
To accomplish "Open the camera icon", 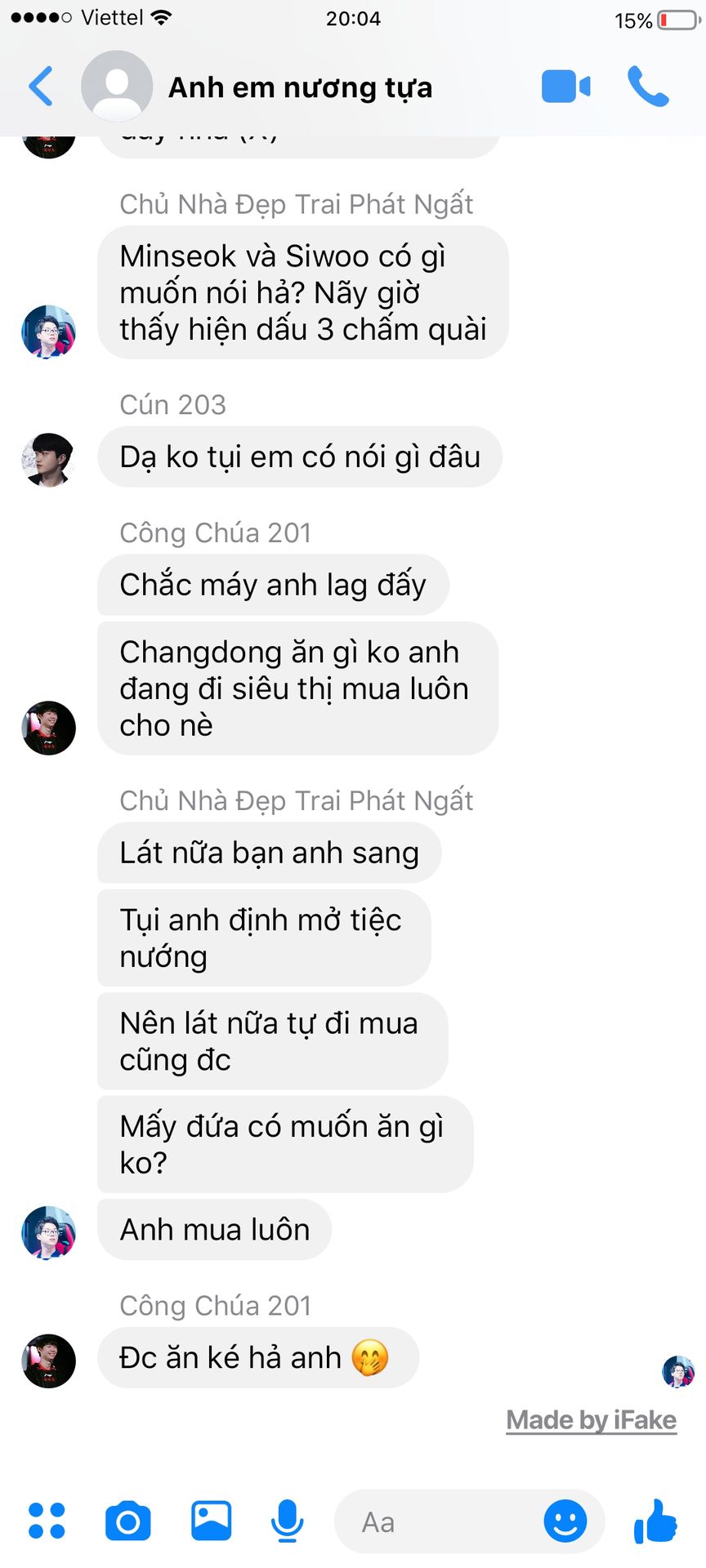I will point(128,1521).
